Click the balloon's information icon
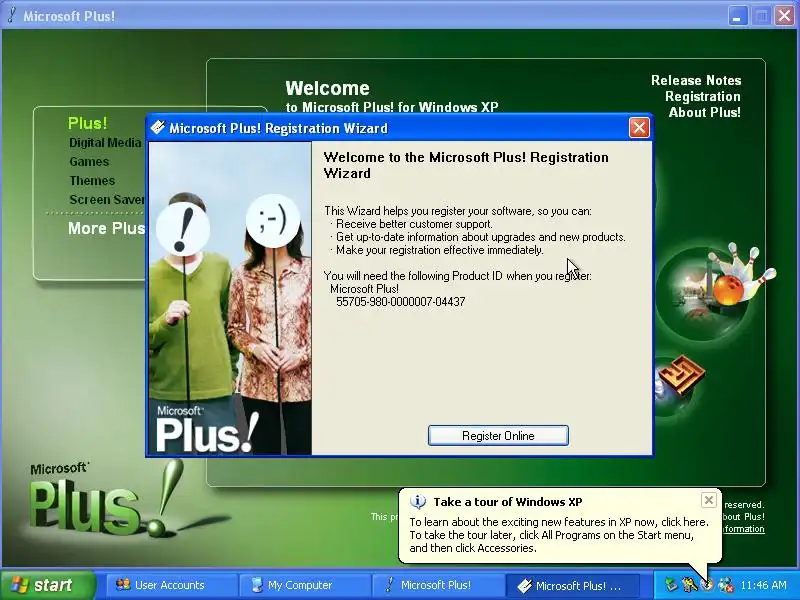The image size is (800, 600). 418,502
